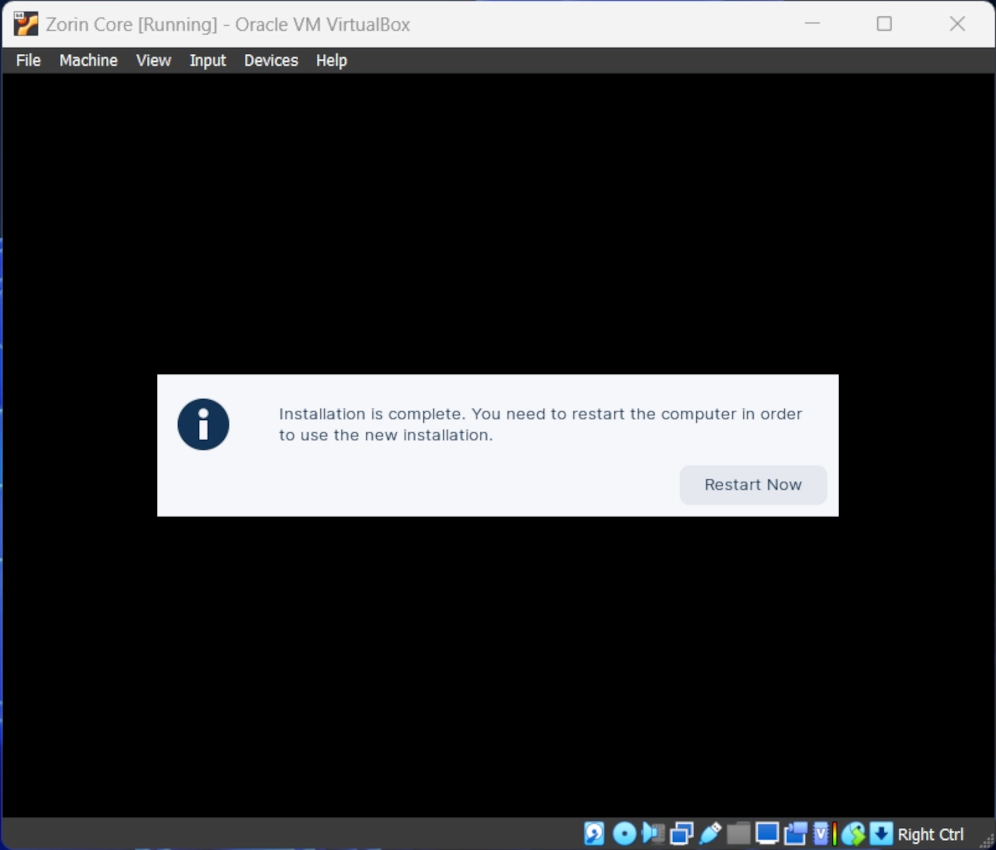Click the VirtualBox window title icon

25,24
